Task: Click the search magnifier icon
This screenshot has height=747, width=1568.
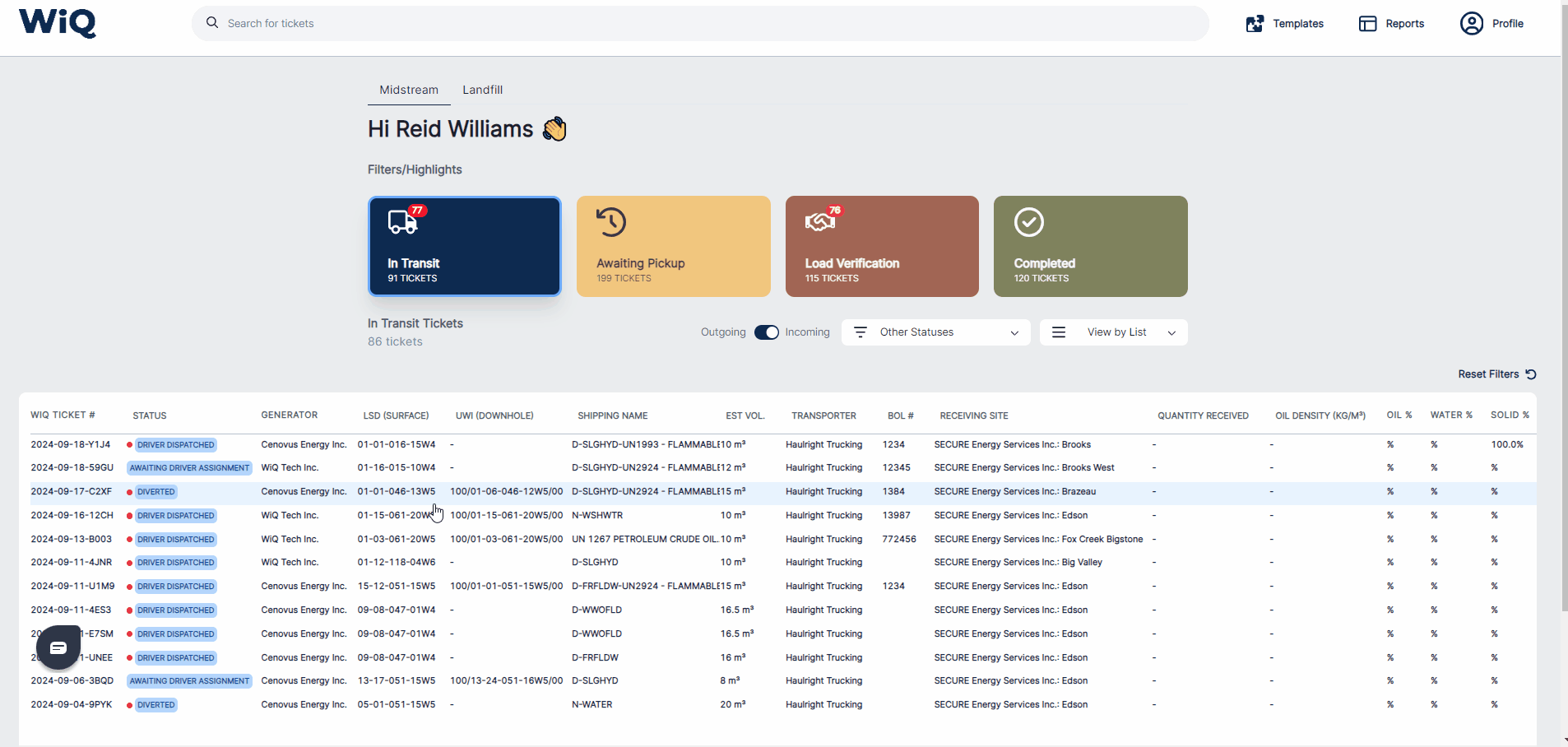Action: coord(212,23)
